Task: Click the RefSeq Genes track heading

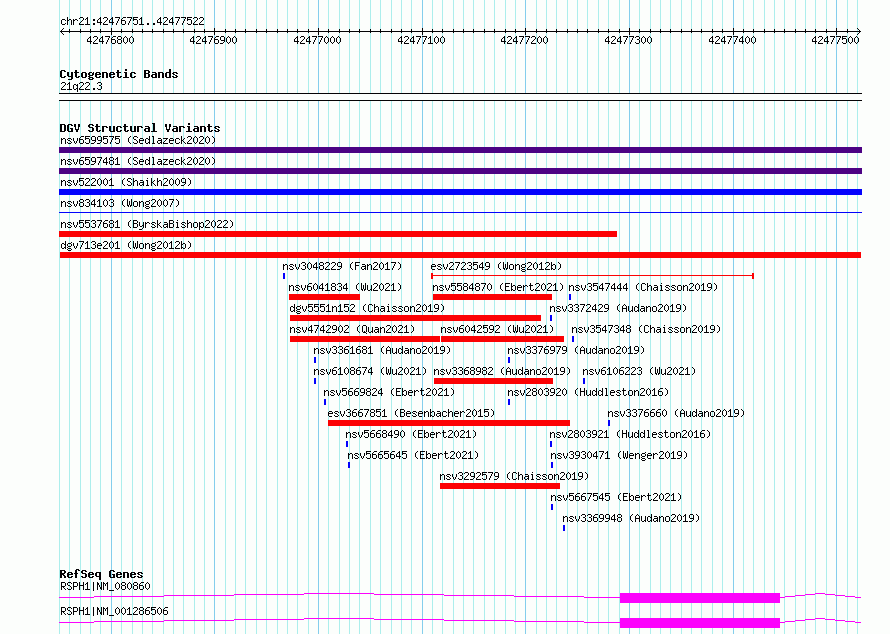Action: pyautogui.click(x=101, y=574)
